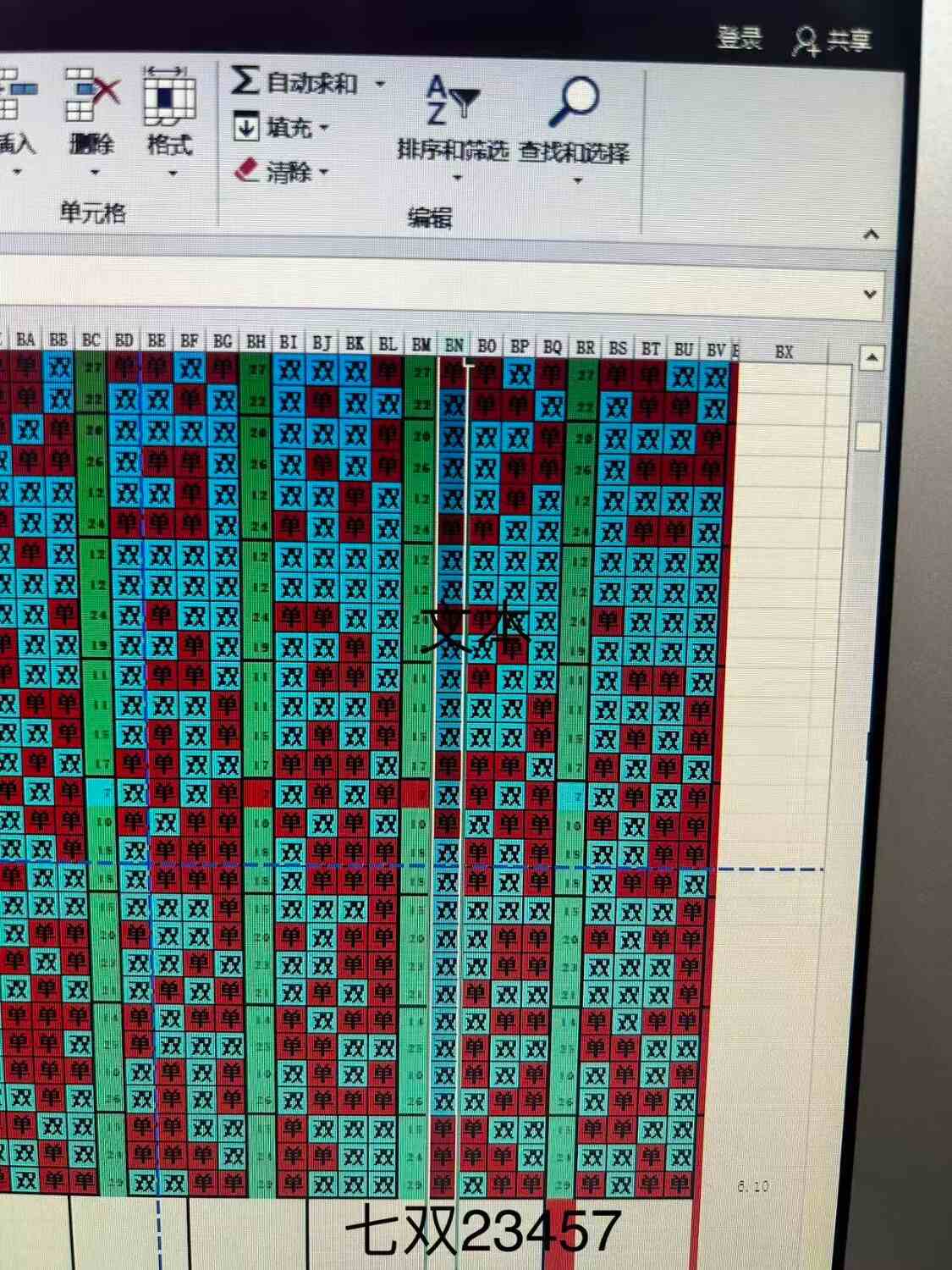
Task: Open the 查找和选择 dropdown arrow
Action: click(578, 180)
